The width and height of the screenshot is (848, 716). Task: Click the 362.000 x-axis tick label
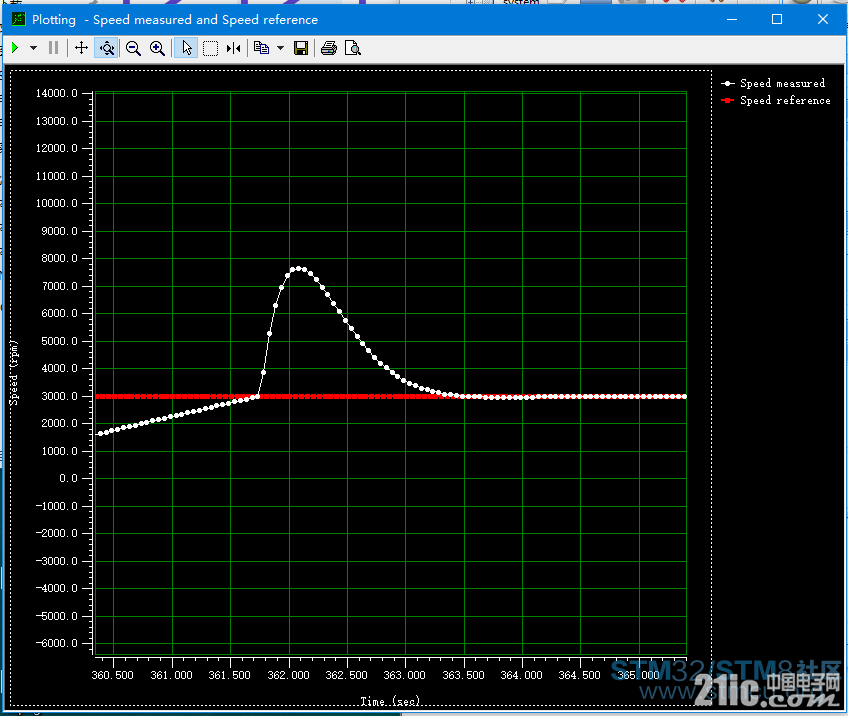(289, 675)
